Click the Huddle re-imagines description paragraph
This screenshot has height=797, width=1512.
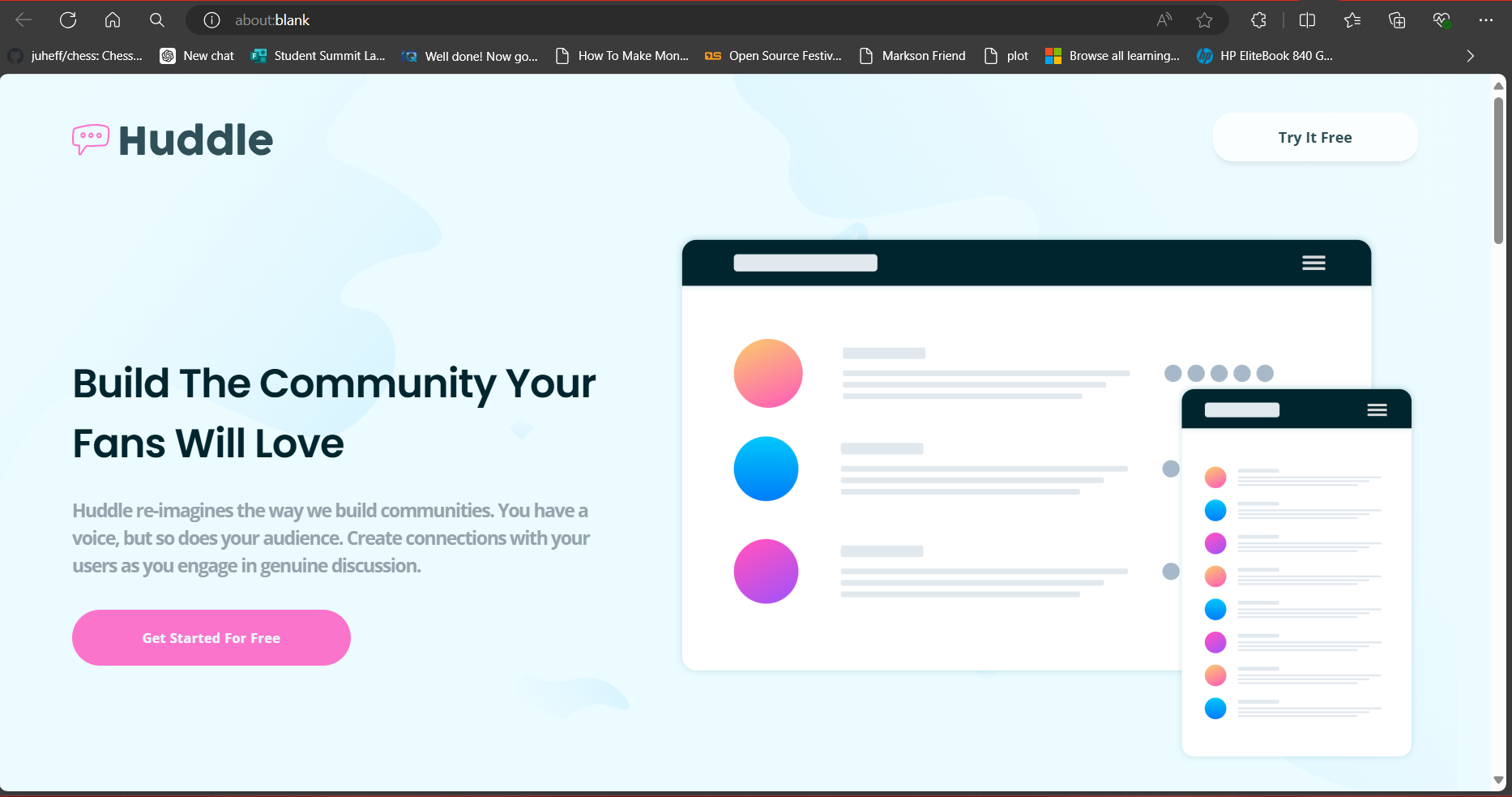[x=331, y=538]
